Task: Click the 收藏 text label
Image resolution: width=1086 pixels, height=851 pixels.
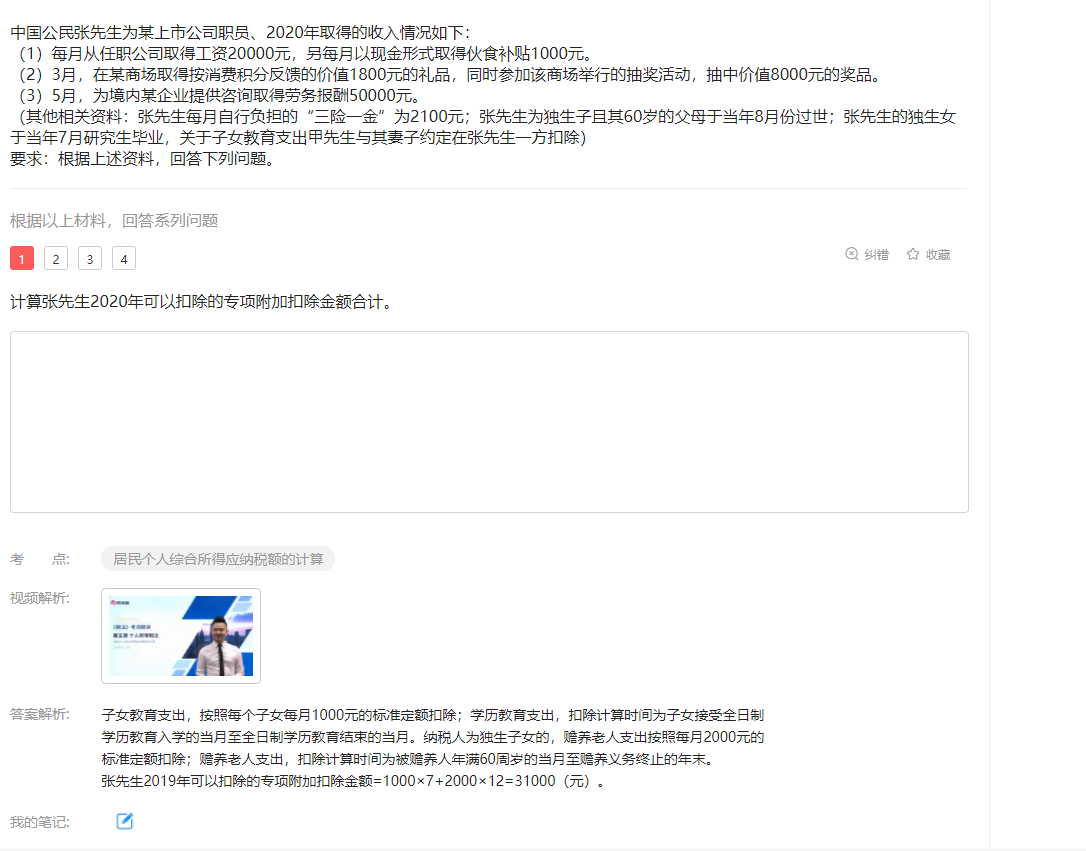Action: click(938, 255)
